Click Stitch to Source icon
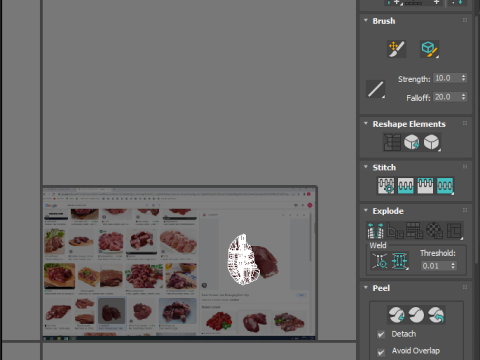480x360 pixels. click(x=425, y=186)
